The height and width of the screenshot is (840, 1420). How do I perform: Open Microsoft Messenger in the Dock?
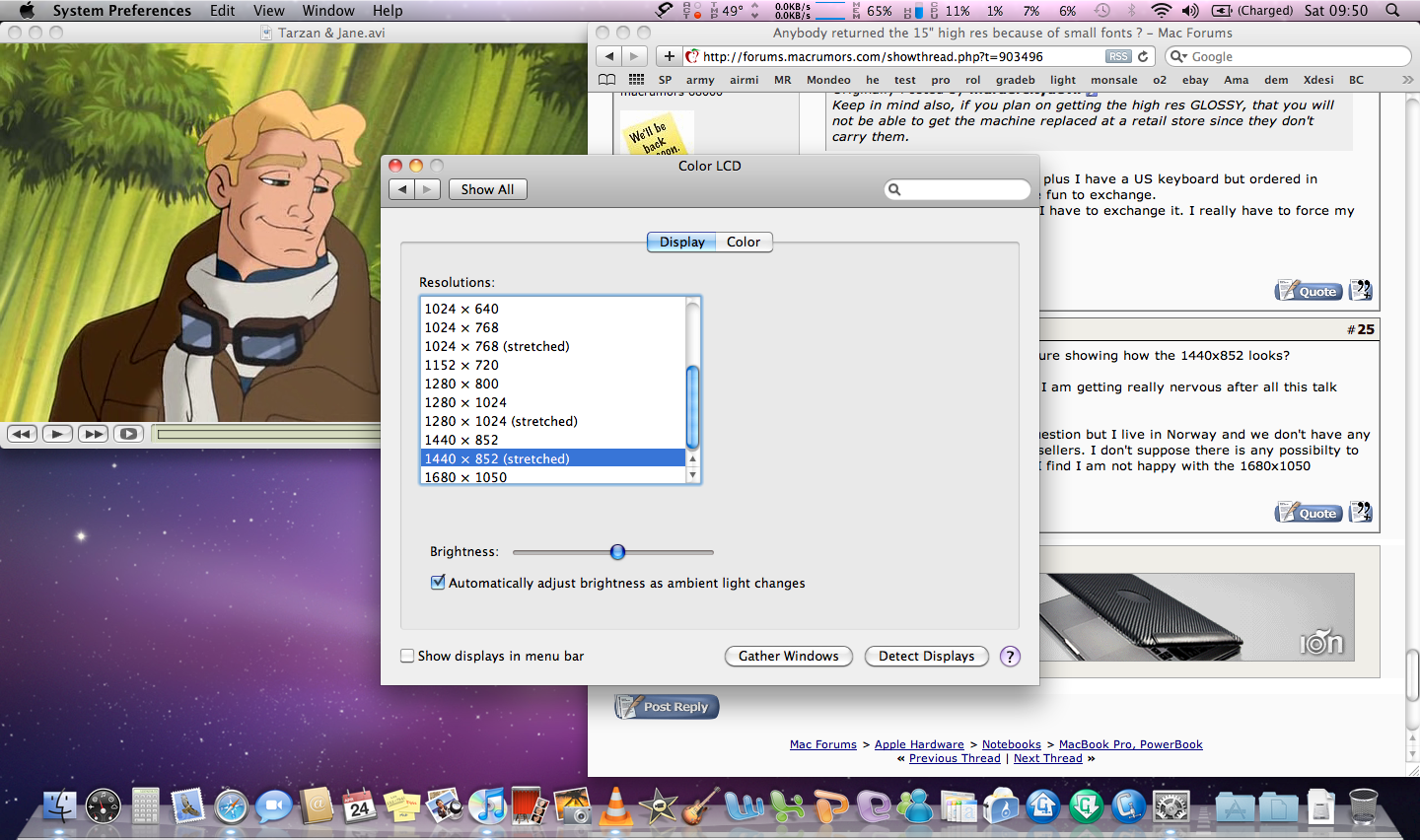point(916,806)
